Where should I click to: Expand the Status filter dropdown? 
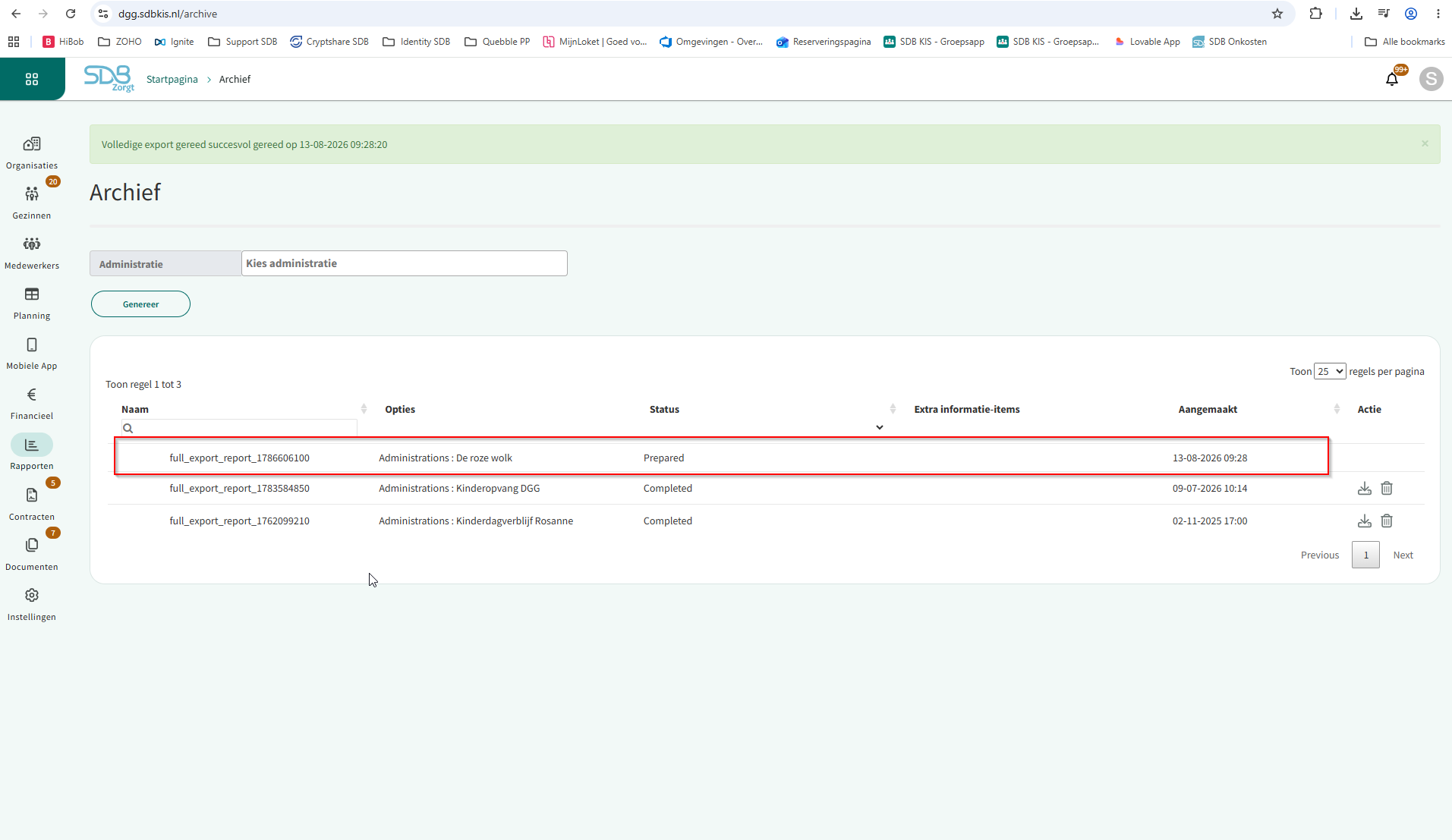880,428
